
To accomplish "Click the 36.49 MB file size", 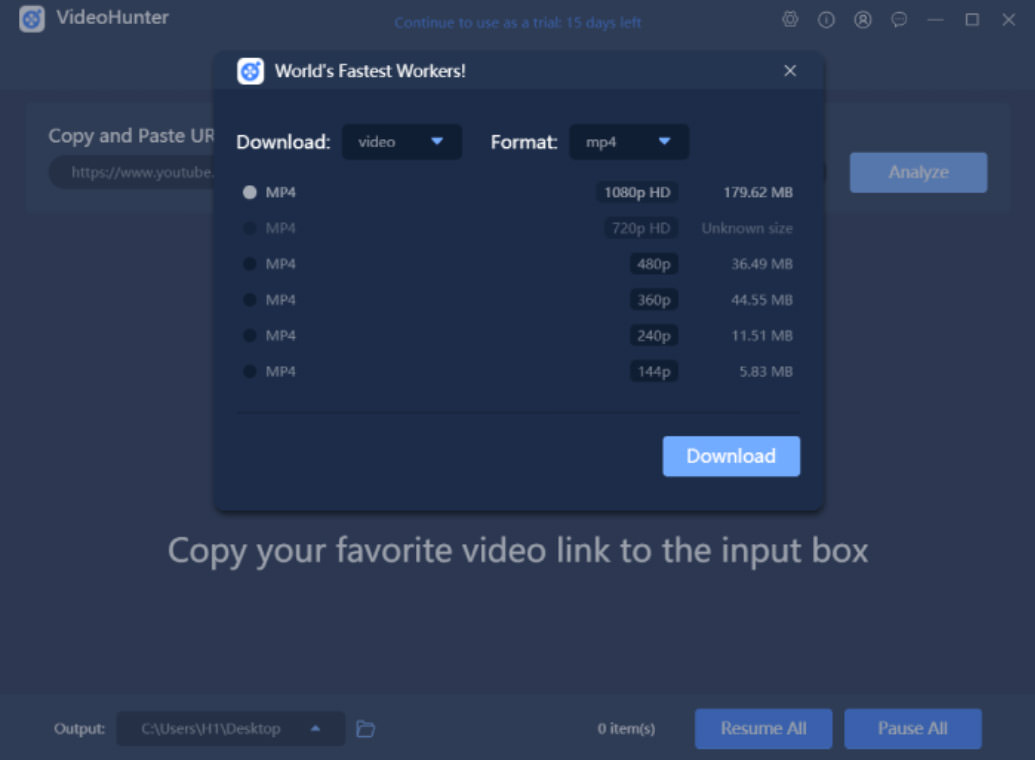I will [x=762, y=264].
